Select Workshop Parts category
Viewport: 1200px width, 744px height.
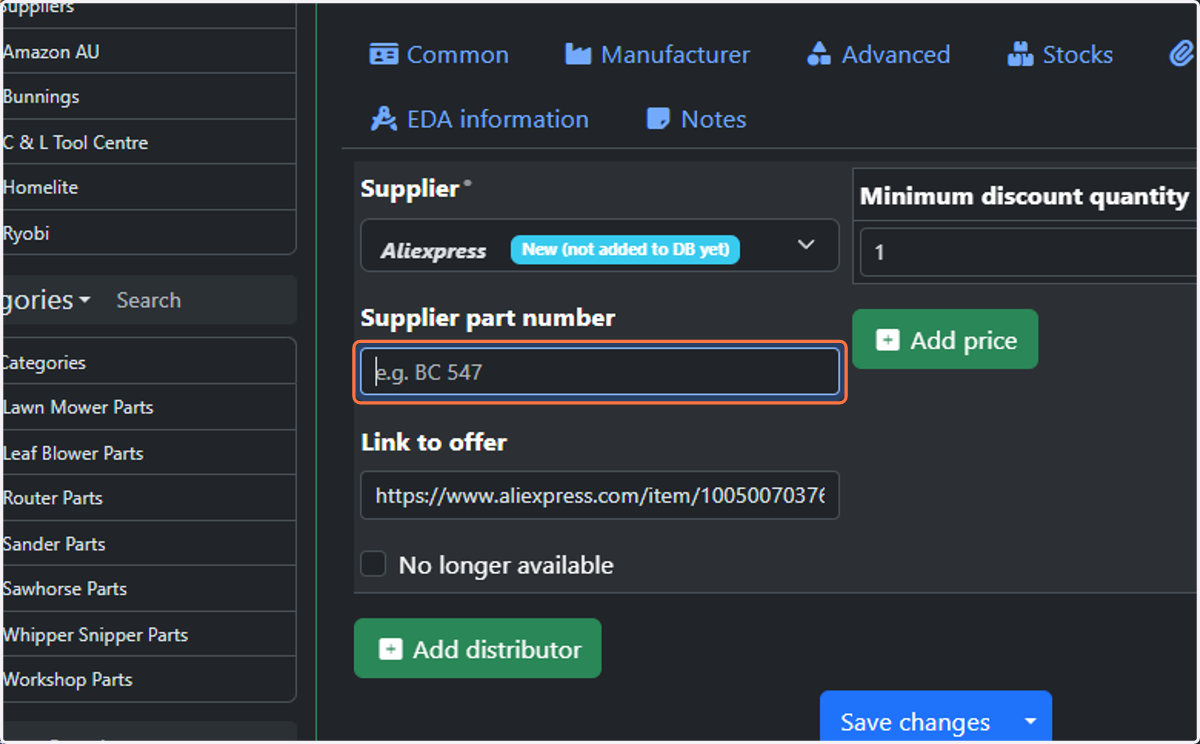148,679
